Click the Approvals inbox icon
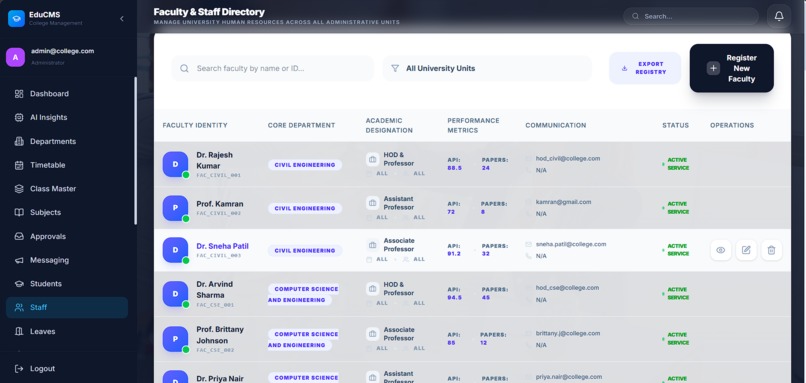 (19, 236)
